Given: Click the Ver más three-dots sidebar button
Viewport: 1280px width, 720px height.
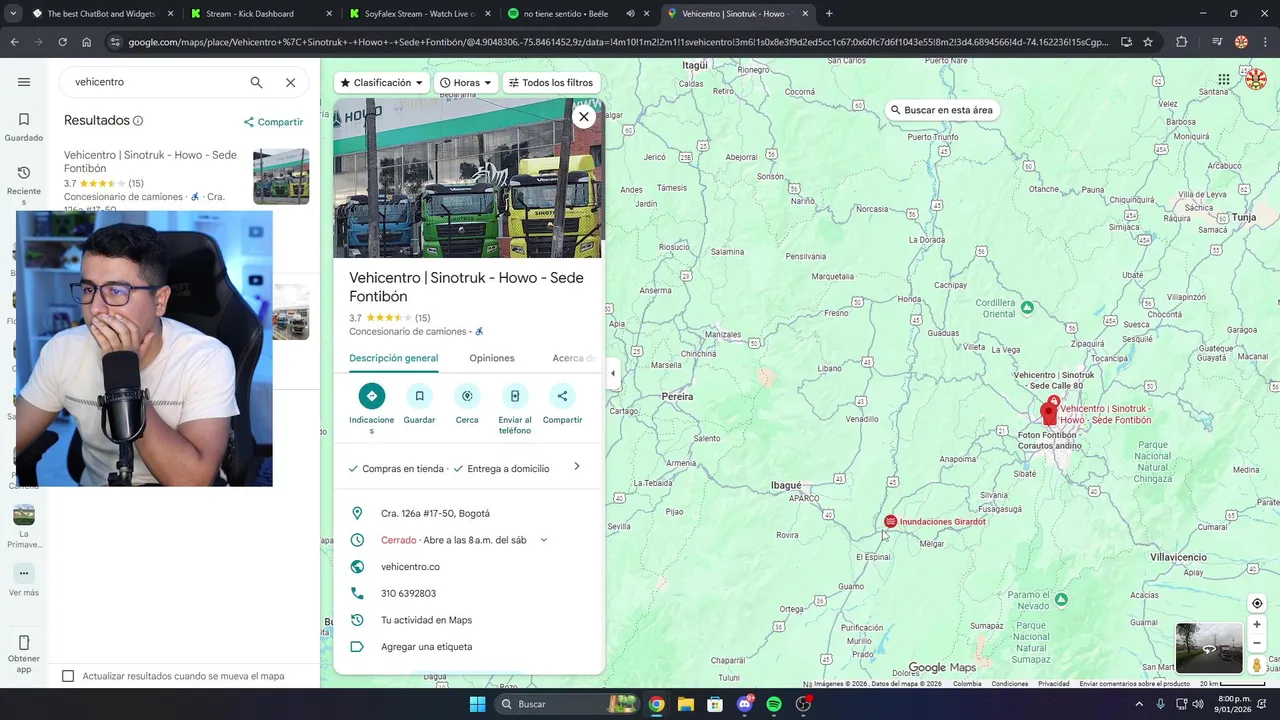Looking at the screenshot, I should point(24,574).
